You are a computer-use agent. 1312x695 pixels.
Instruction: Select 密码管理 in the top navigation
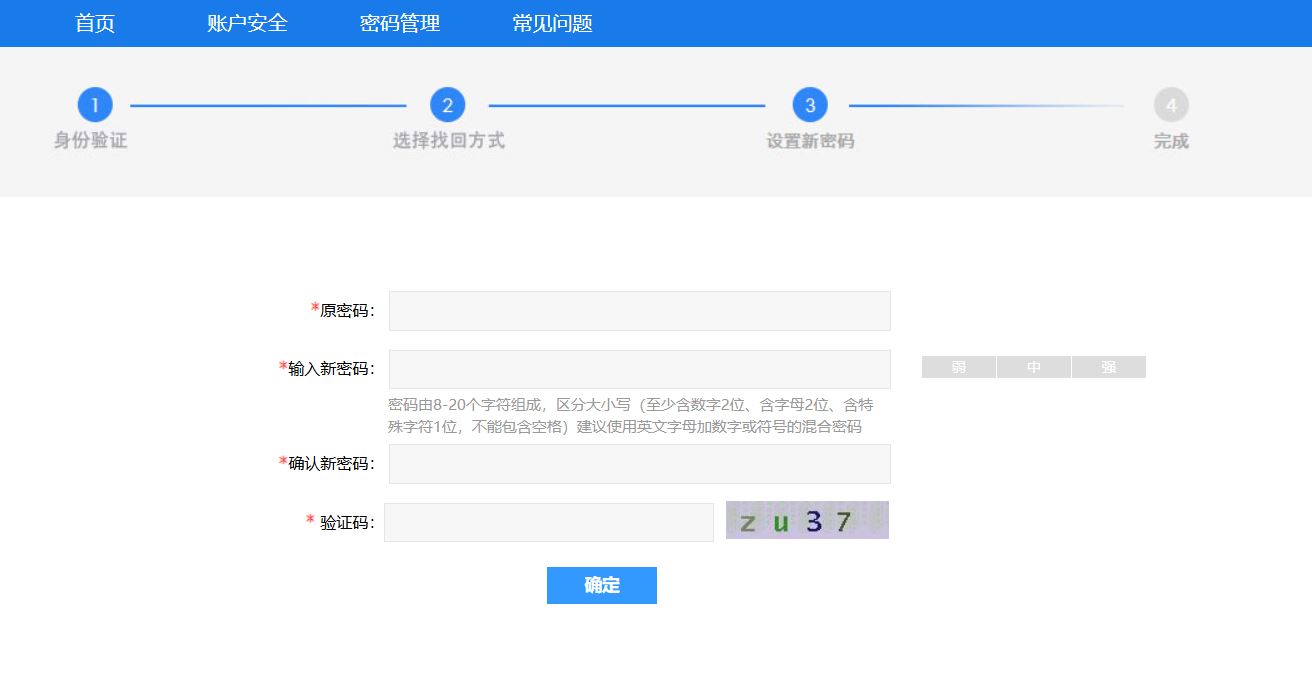tap(400, 23)
